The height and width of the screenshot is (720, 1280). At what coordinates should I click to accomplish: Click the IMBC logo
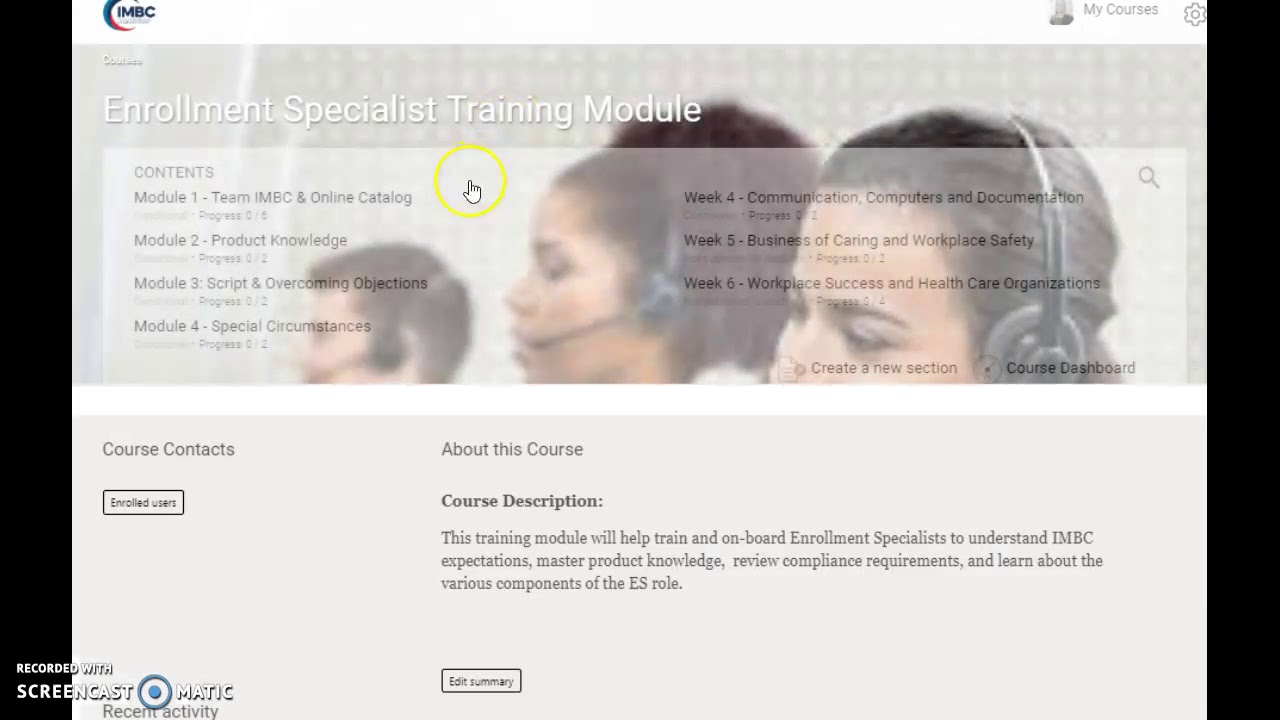tap(129, 14)
